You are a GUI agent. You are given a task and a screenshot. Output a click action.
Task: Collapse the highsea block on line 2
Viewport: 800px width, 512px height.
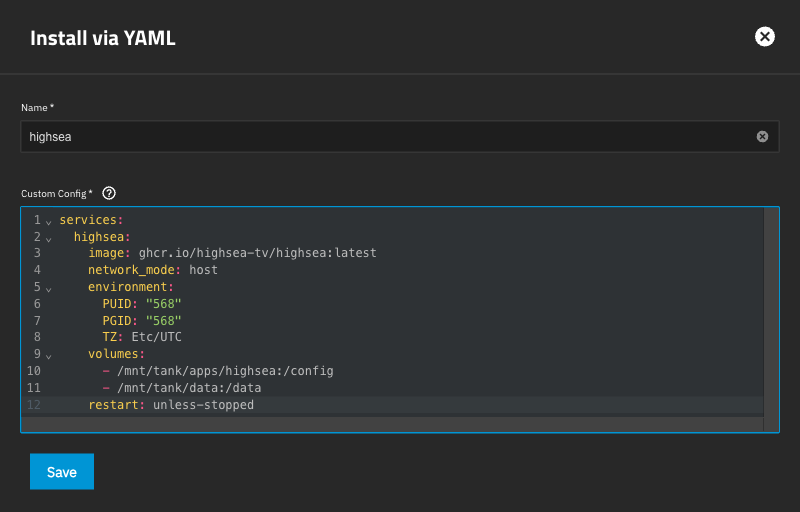pos(48,239)
